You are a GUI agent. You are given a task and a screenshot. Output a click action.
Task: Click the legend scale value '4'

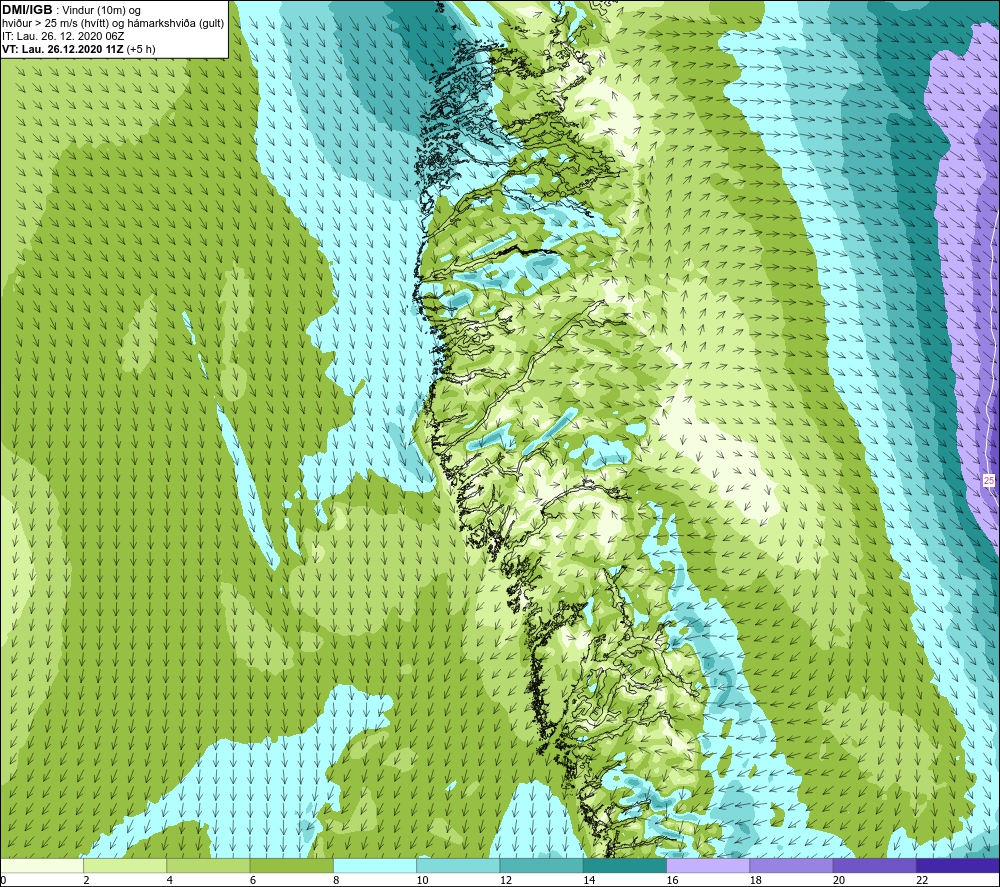tap(170, 880)
